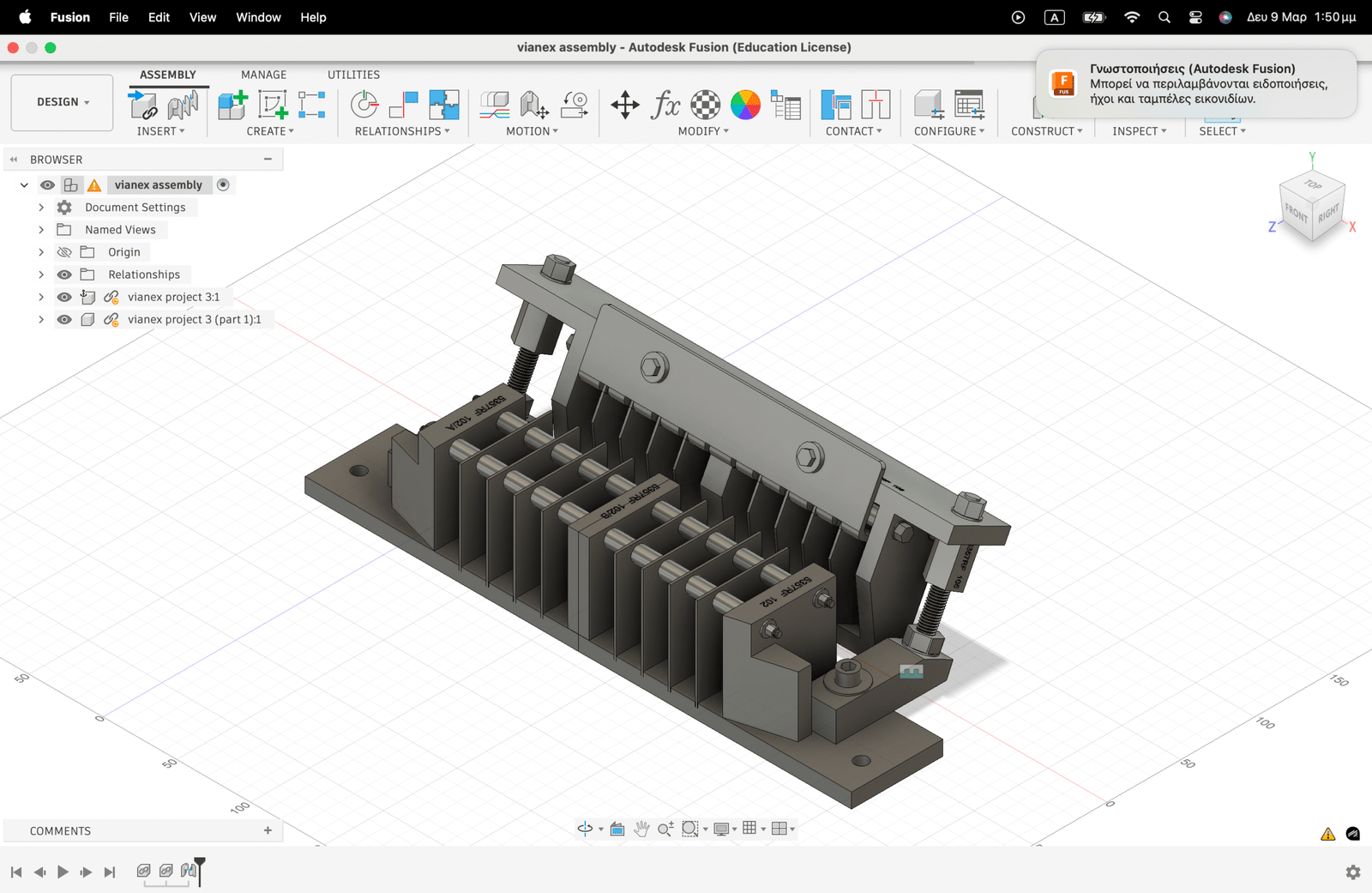Click the Look At icon
This screenshot has width=1372, height=893.
click(x=617, y=829)
